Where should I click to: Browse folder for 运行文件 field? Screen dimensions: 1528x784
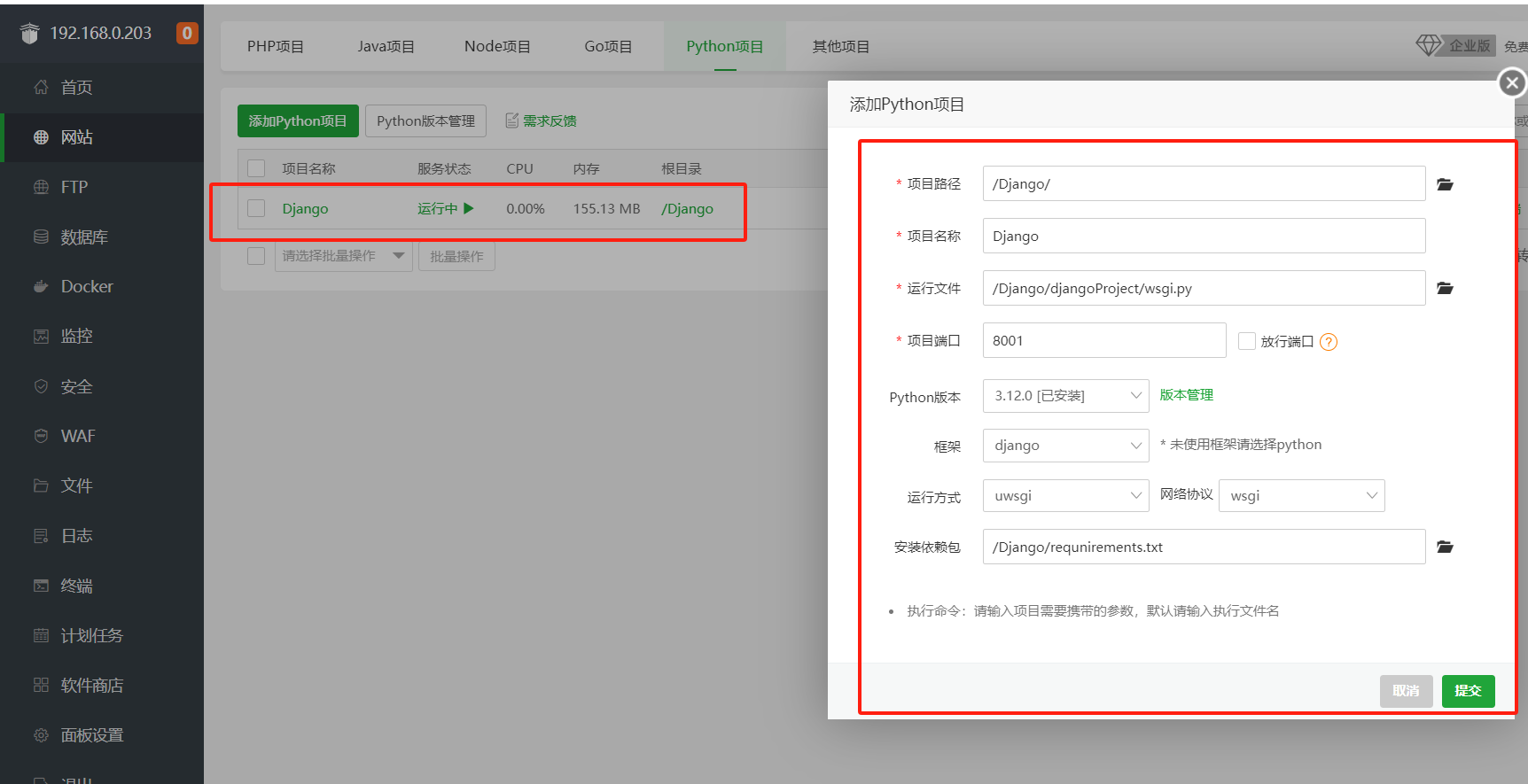point(1445,288)
